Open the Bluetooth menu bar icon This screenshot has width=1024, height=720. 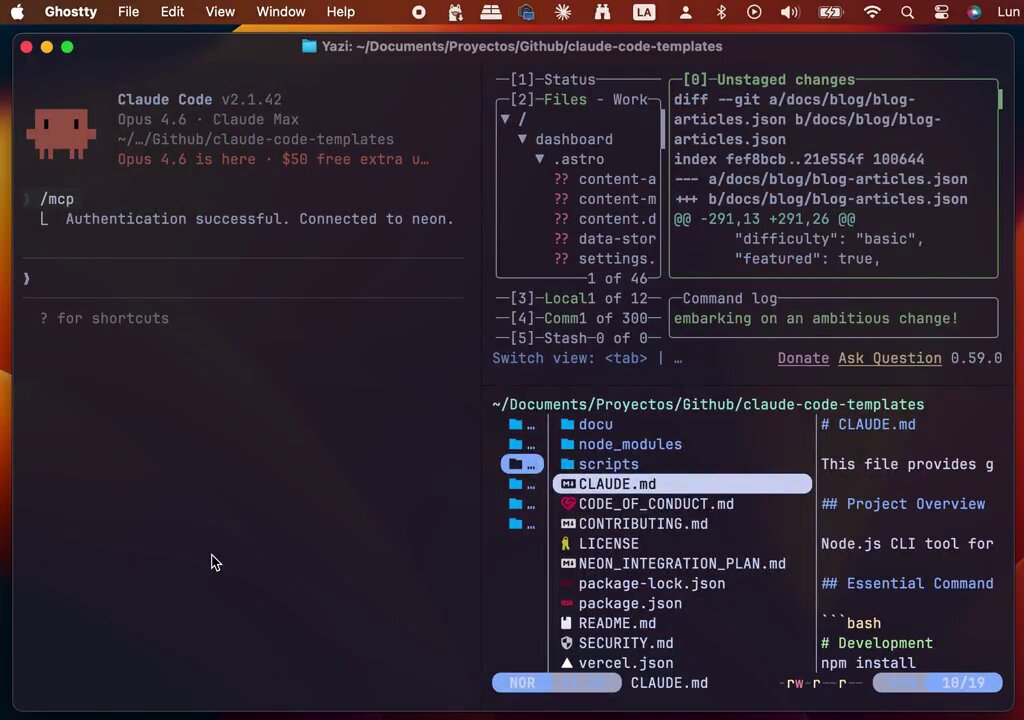[721, 12]
